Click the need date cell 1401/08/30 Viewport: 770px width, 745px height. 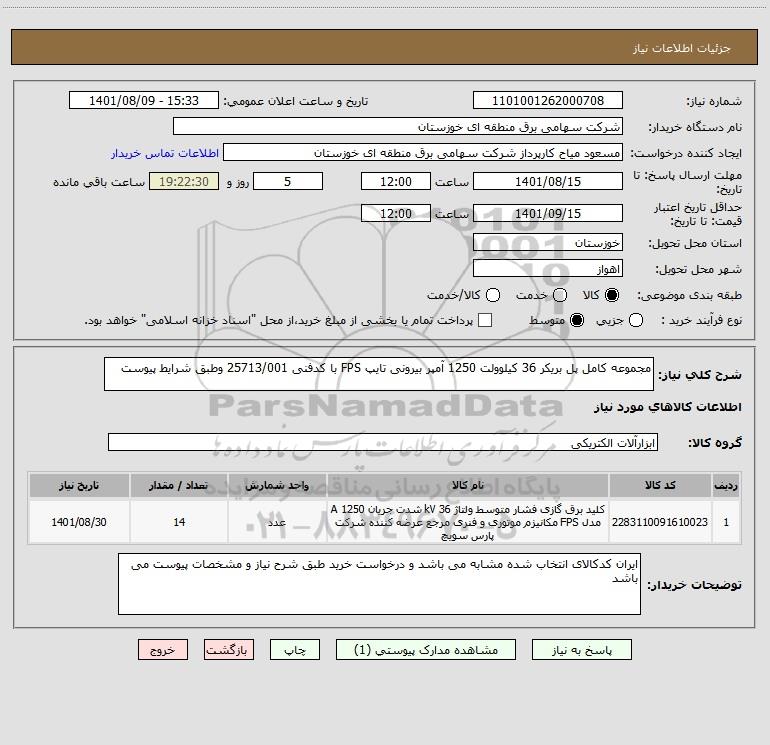(79, 522)
